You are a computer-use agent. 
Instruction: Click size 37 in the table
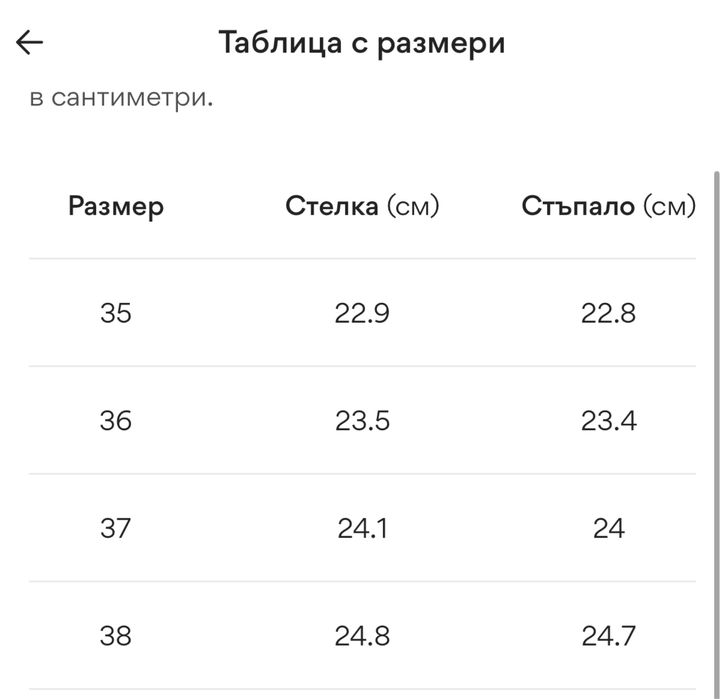coord(116,528)
